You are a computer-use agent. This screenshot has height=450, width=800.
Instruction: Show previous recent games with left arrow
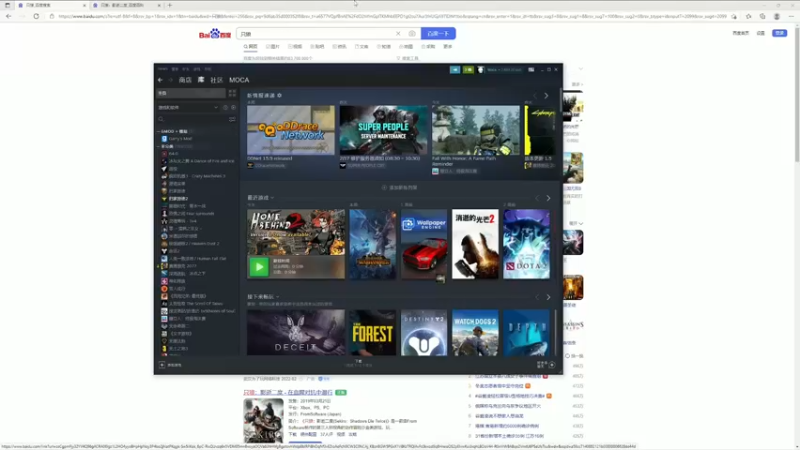pos(537,198)
